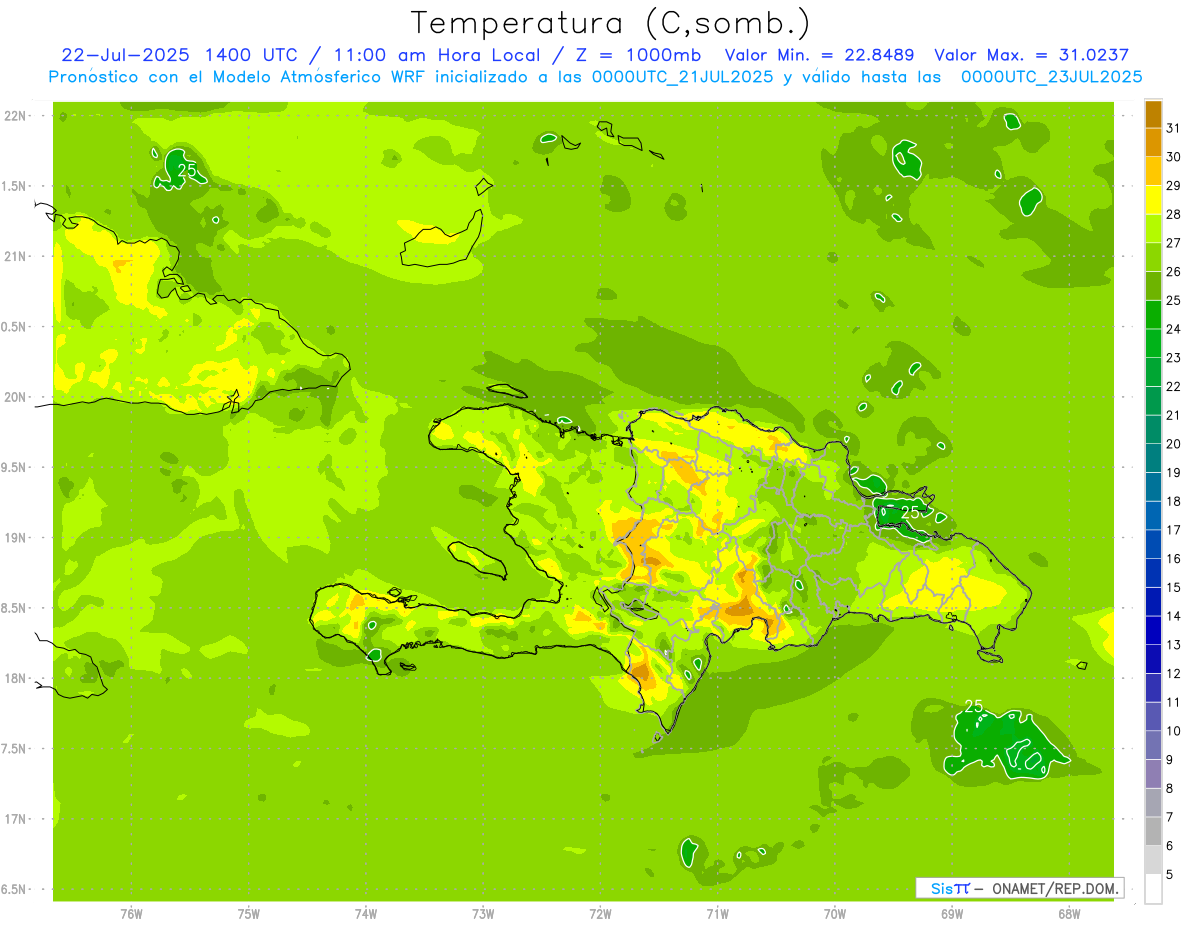
Task: Click the legend value "24"
Action: (x=1174, y=329)
